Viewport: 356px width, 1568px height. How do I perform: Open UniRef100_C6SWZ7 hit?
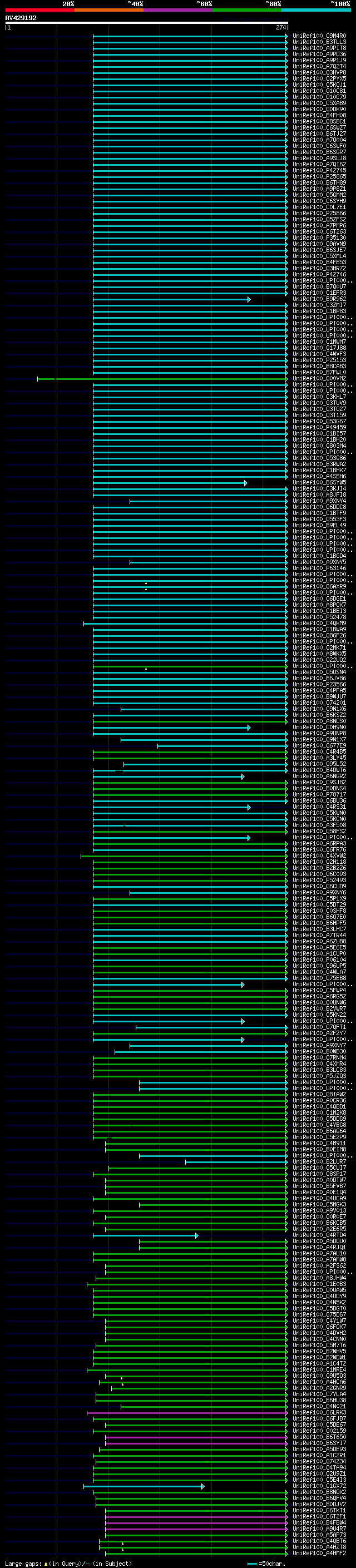319,127
